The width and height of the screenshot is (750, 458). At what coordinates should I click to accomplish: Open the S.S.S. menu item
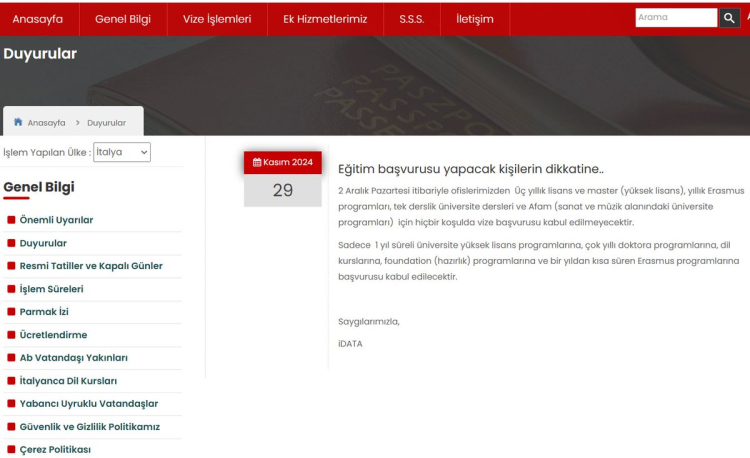(x=412, y=19)
